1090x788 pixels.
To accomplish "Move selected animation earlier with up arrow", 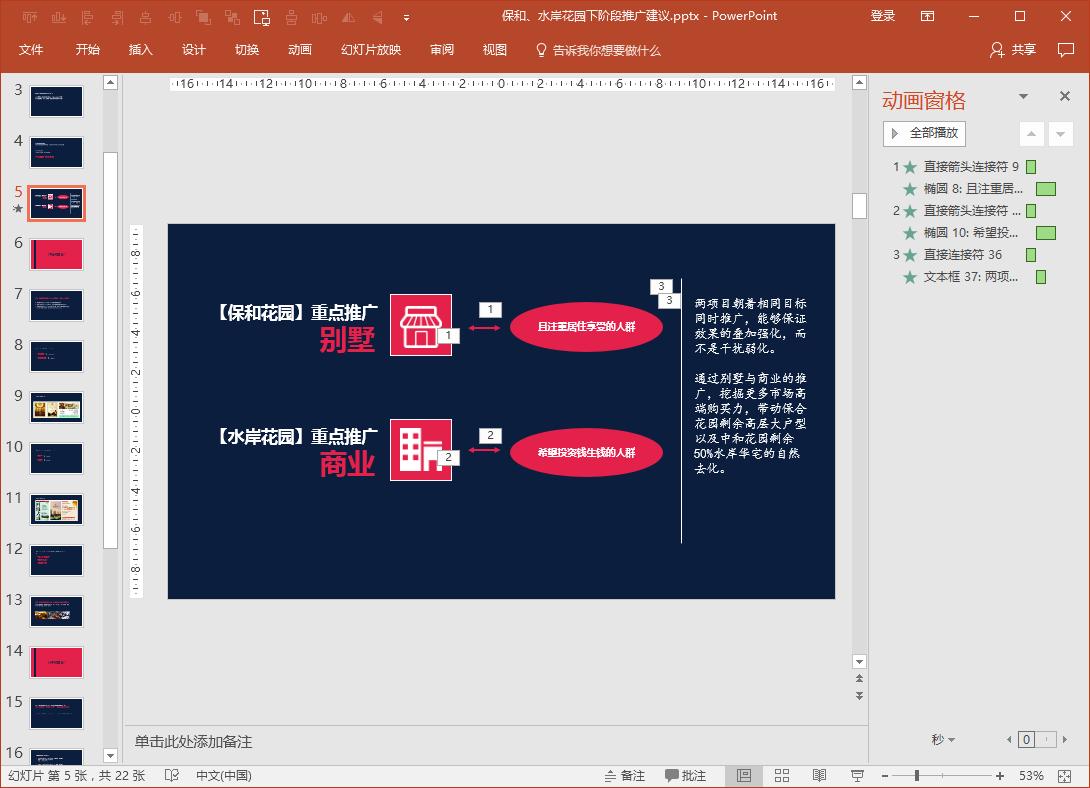I will (1033, 133).
